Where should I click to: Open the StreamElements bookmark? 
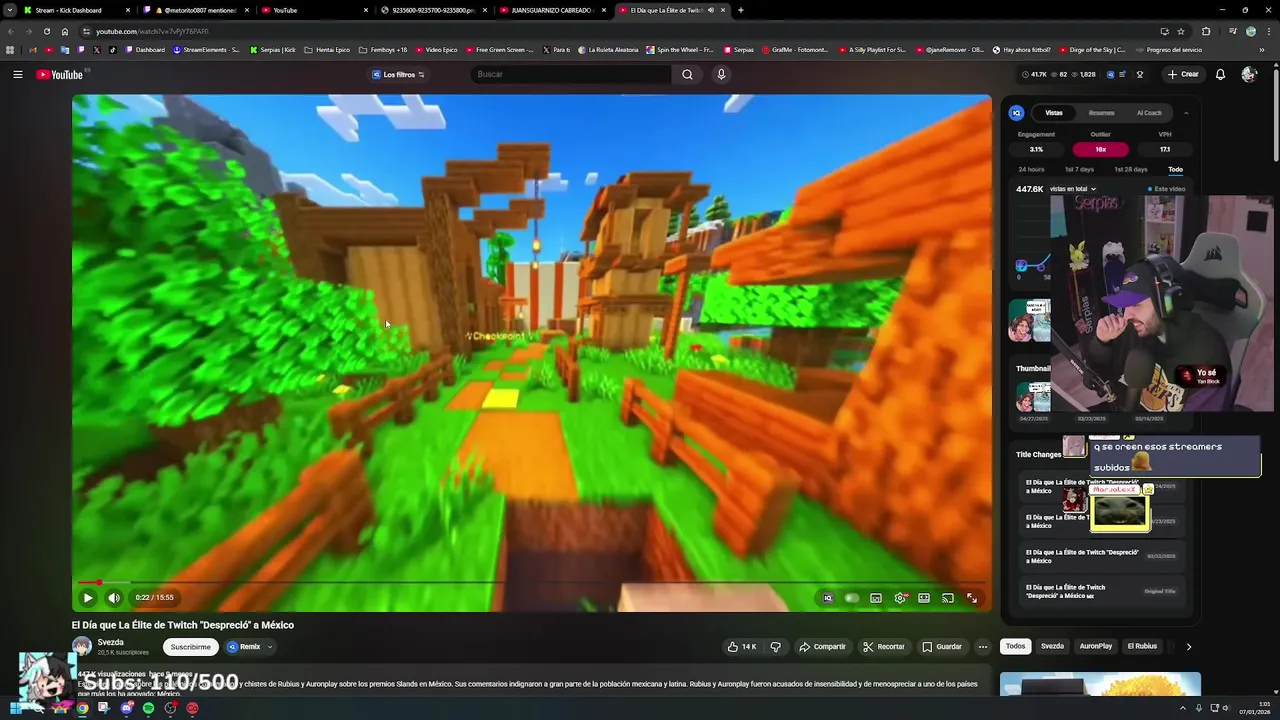pos(206,49)
